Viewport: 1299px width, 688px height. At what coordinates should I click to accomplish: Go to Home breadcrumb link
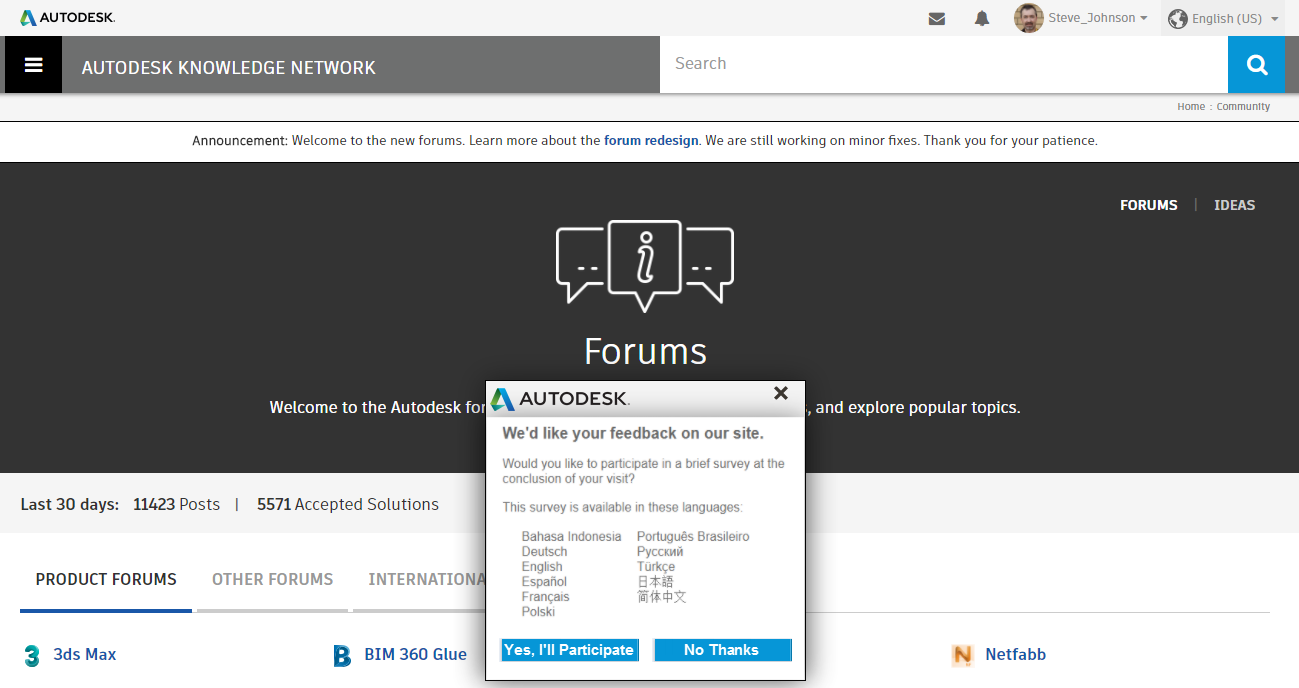coord(1191,106)
